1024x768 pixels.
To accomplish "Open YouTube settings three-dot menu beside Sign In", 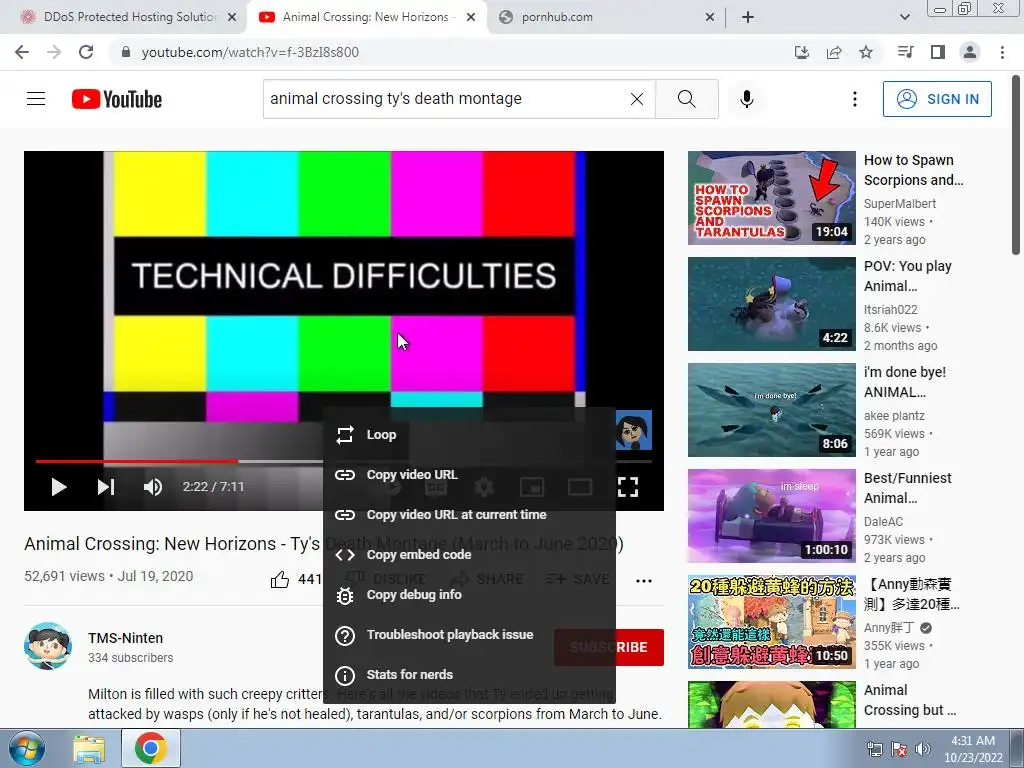I will (854, 99).
